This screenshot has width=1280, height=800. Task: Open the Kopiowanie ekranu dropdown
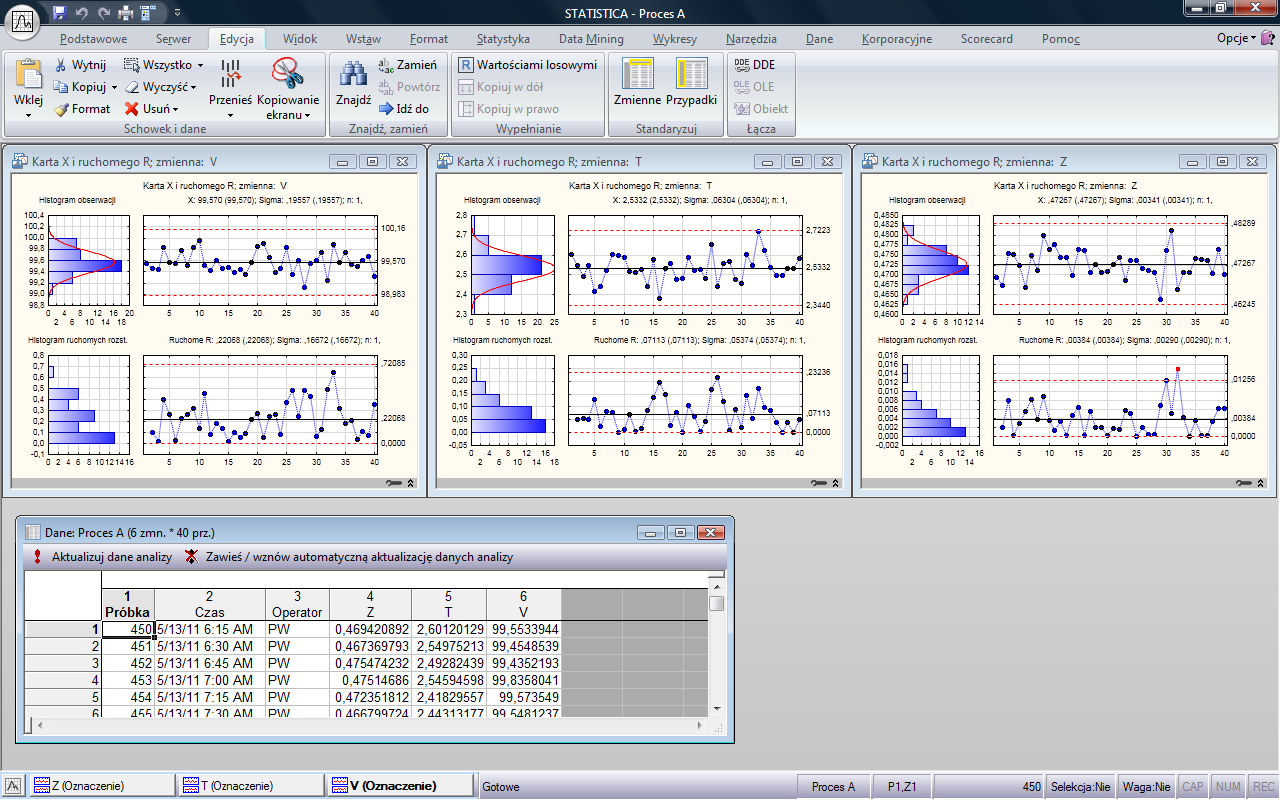tap(307, 115)
